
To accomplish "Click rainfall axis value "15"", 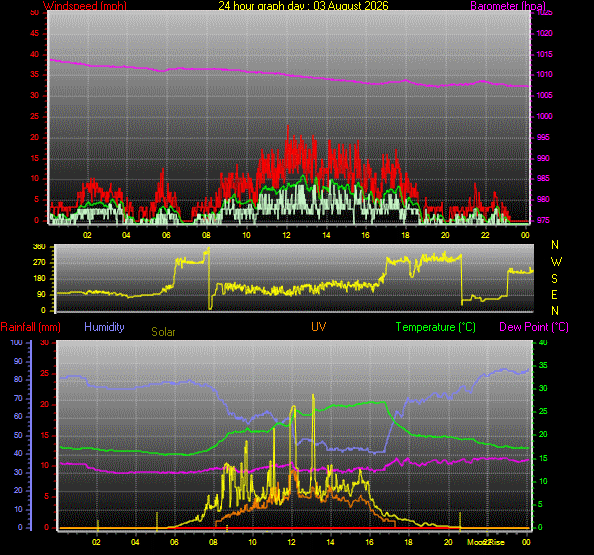I will [x=45, y=435].
